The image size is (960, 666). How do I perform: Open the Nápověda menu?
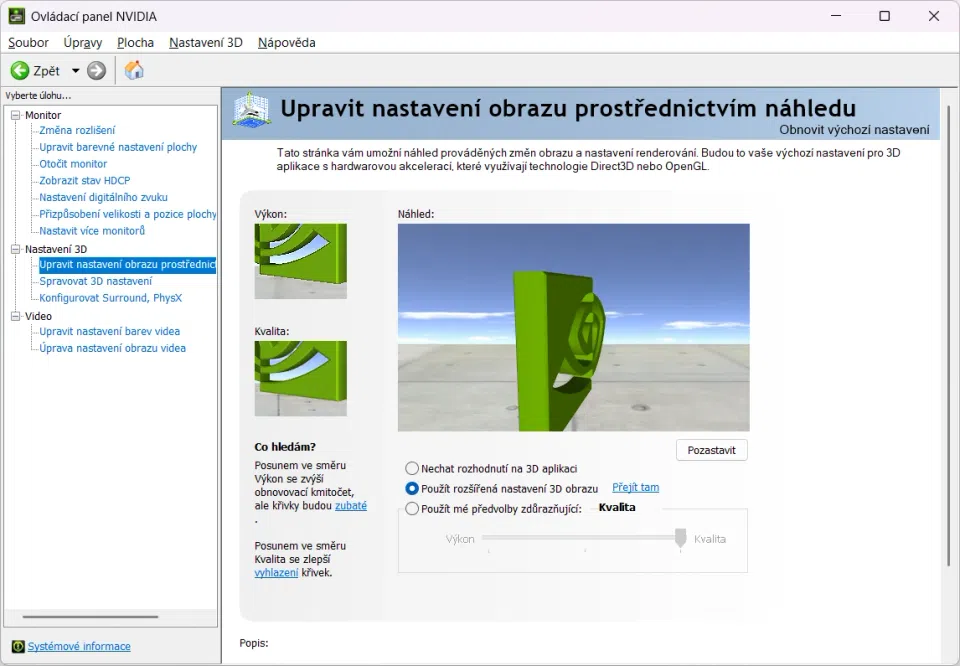pyautogui.click(x=287, y=43)
